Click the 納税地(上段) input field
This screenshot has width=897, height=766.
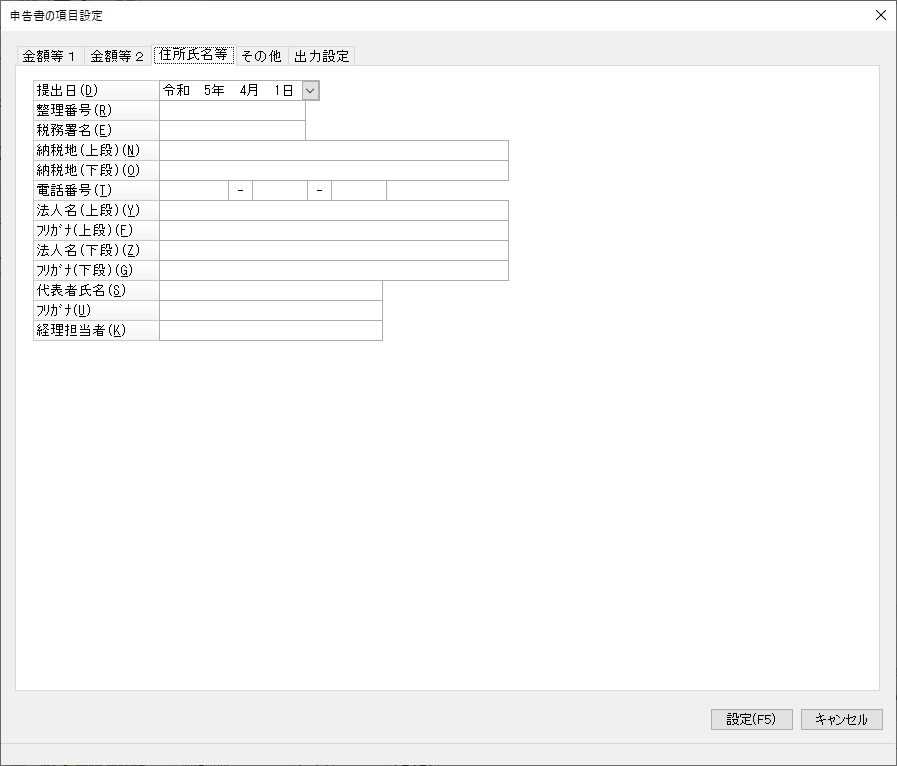[333, 151]
